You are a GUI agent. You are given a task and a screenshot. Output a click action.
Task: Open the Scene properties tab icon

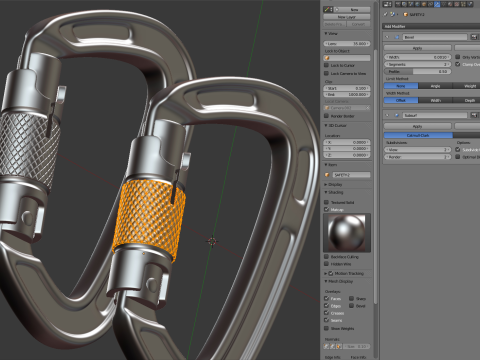411,4
